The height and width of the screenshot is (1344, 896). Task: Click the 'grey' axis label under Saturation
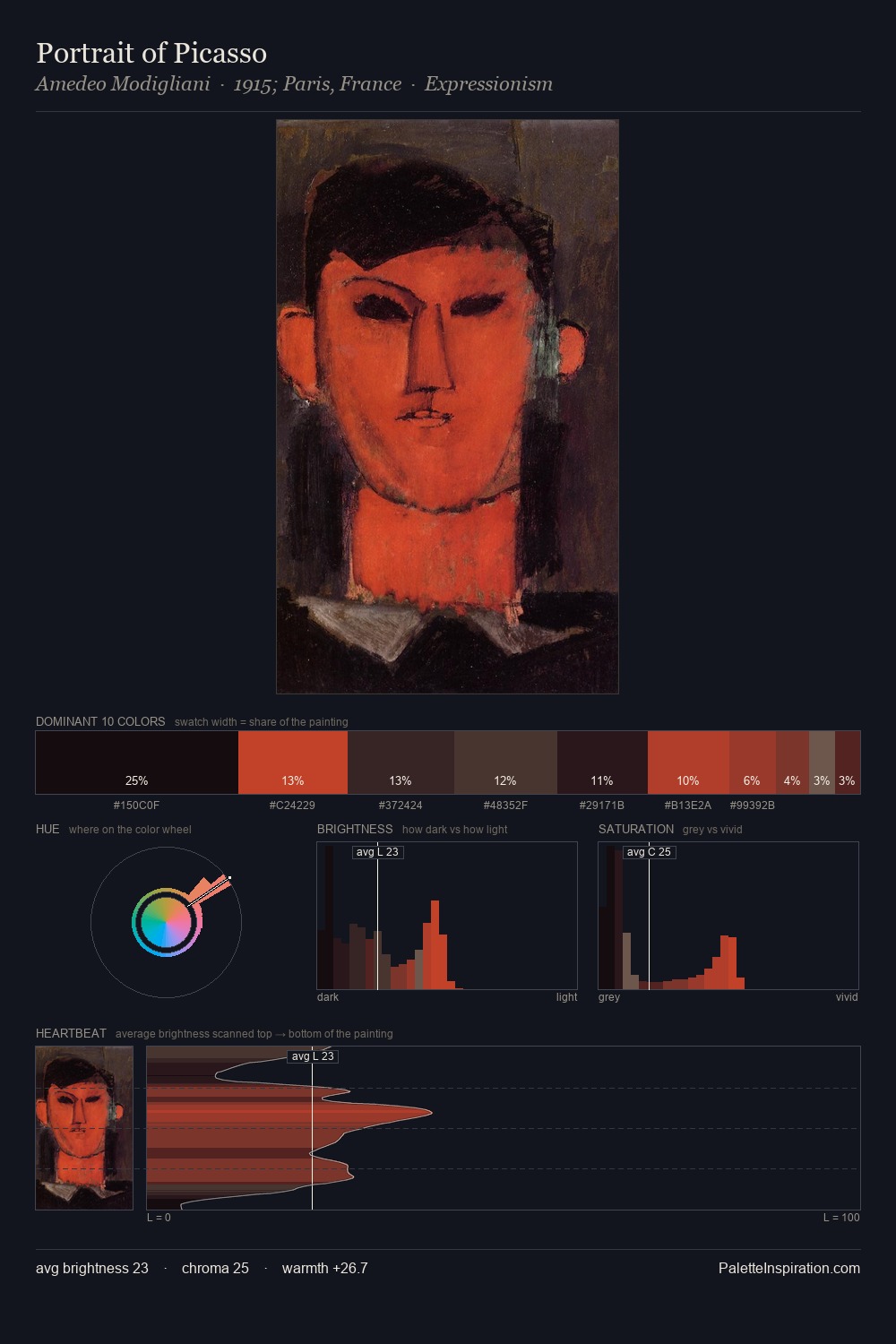609,997
